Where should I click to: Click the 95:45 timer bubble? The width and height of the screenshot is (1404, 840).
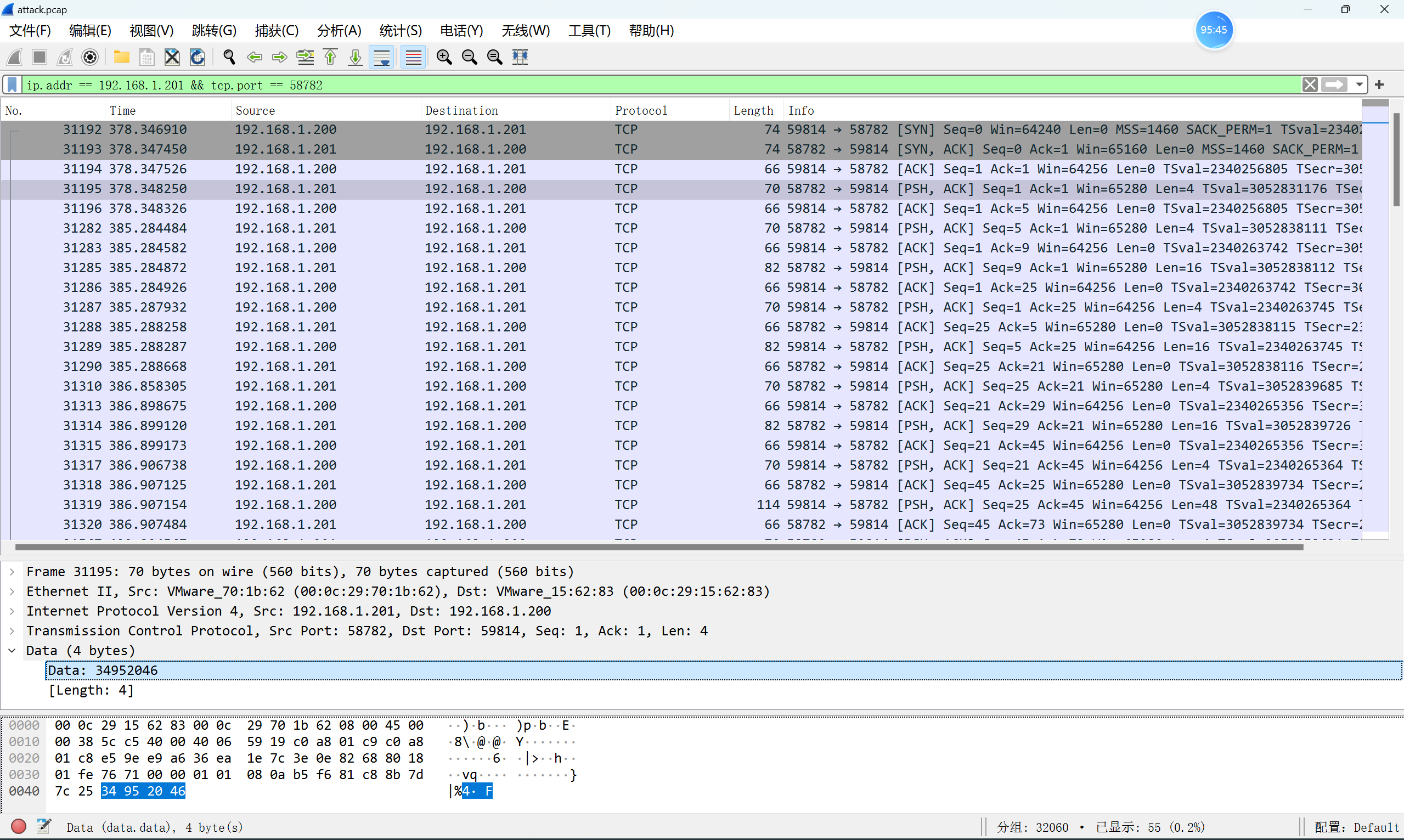tap(1213, 30)
